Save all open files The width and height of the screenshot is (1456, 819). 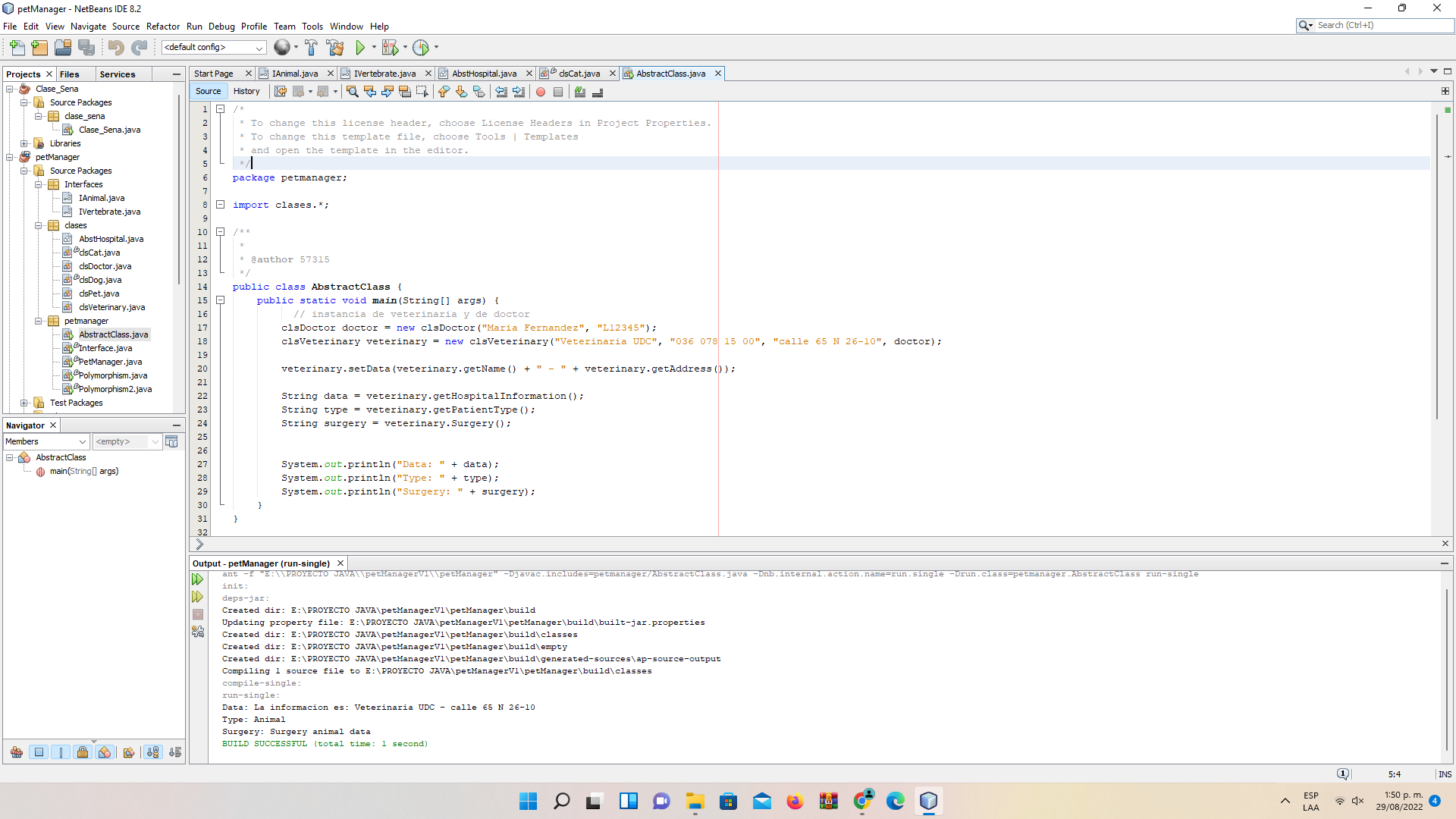tap(87, 47)
